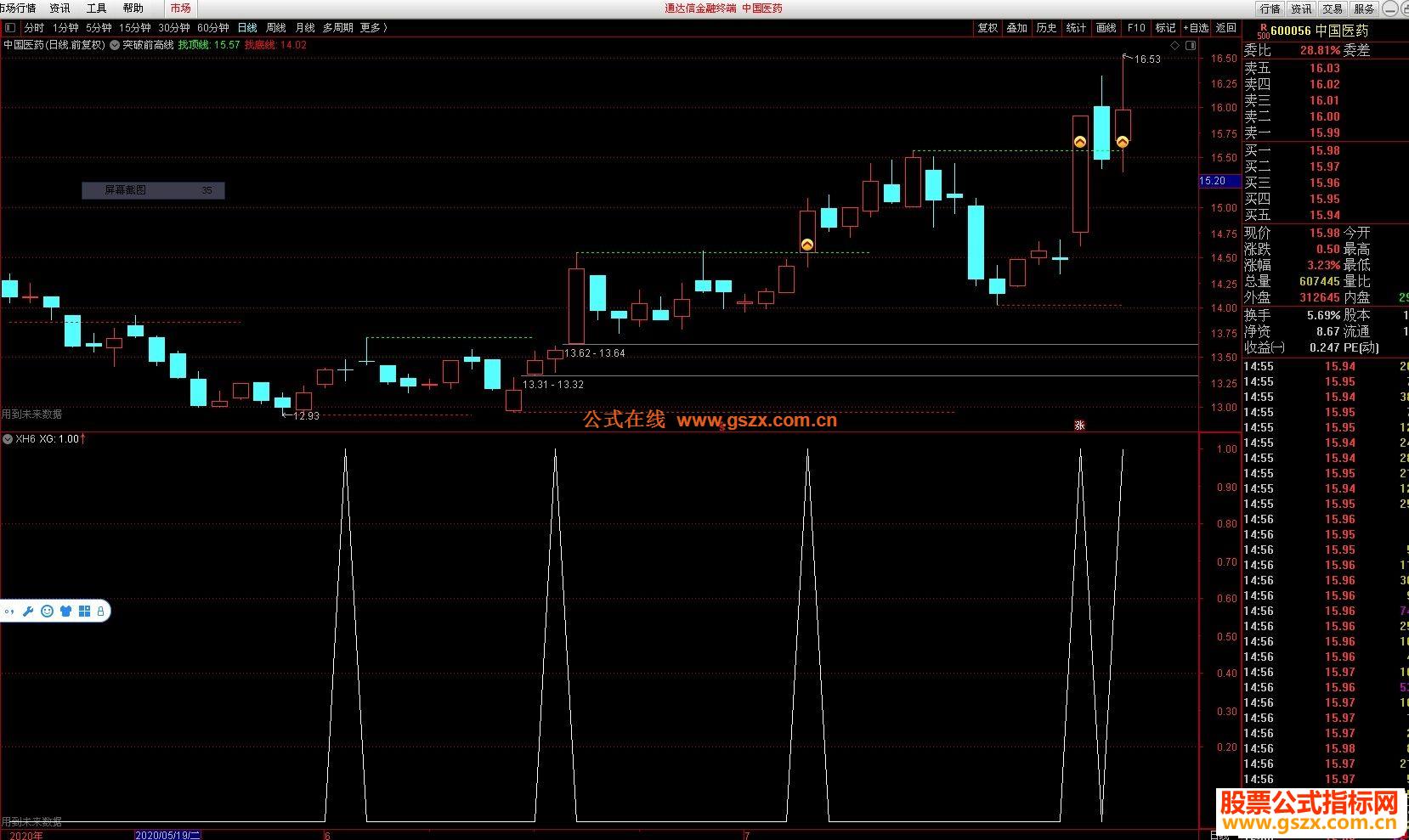Open the 更多 periods expander

[373, 28]
